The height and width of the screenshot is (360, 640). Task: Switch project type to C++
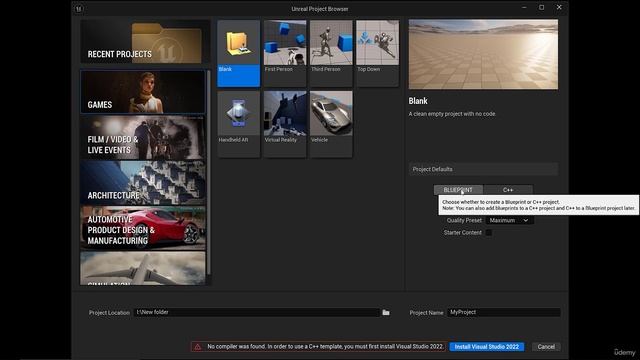click(x=508, y=190)
